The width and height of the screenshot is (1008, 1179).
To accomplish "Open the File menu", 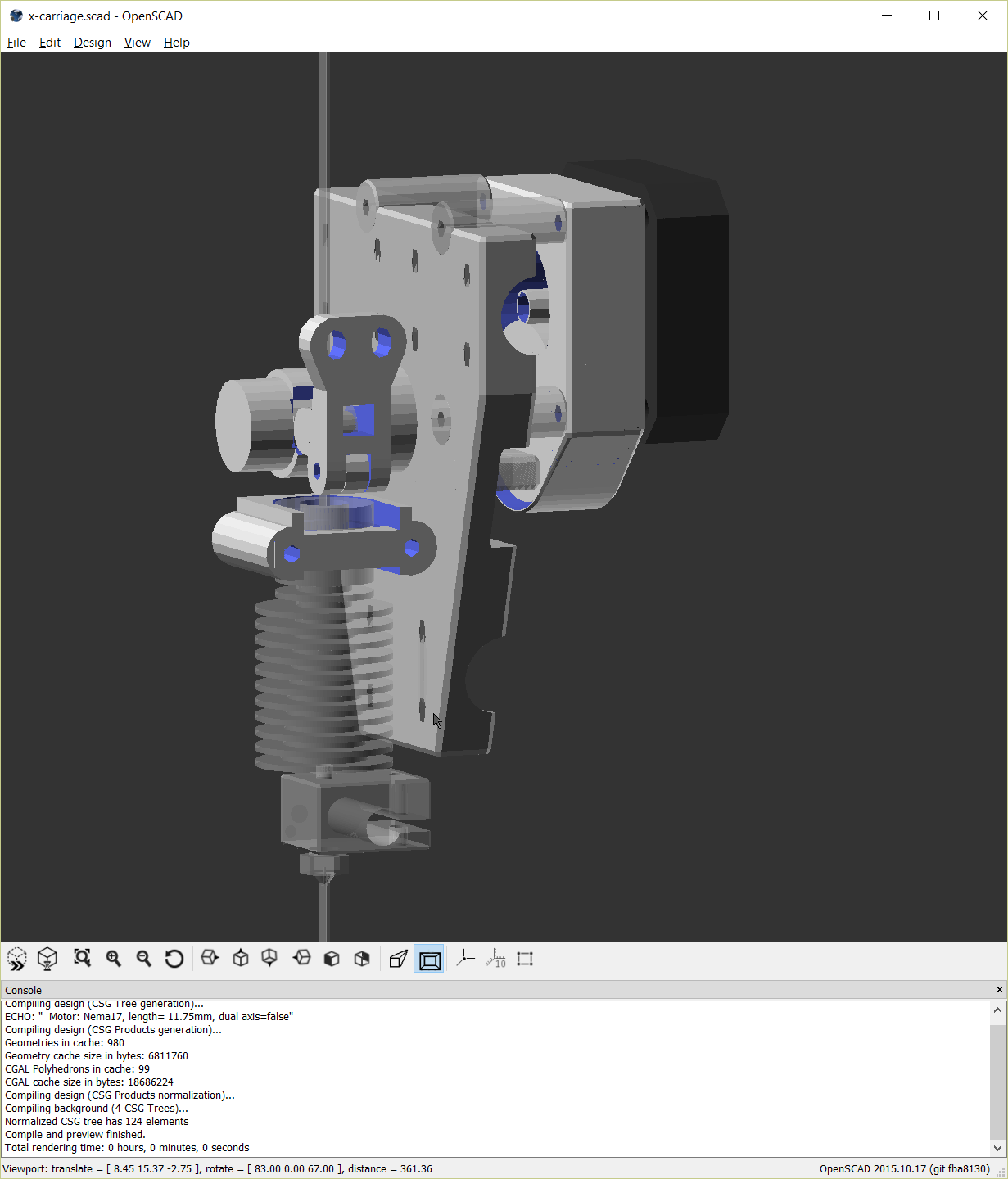I will 16,43.
